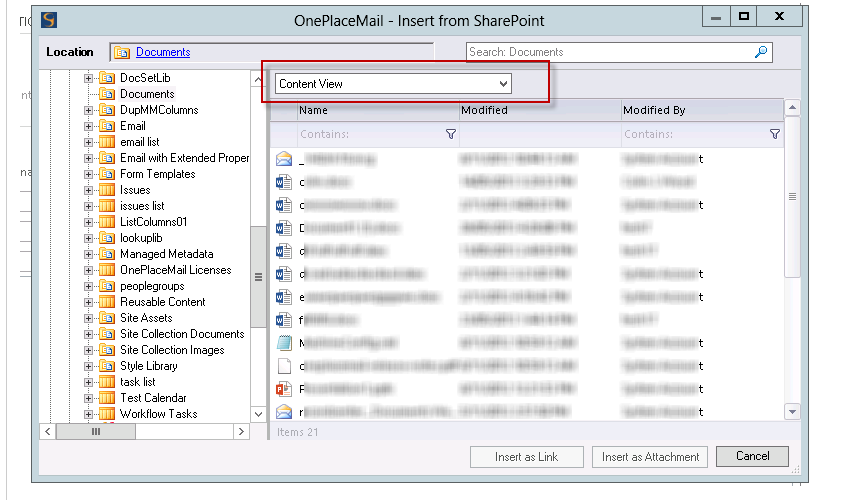Select the PowerPoint file row icon

[x=284, y=389]
